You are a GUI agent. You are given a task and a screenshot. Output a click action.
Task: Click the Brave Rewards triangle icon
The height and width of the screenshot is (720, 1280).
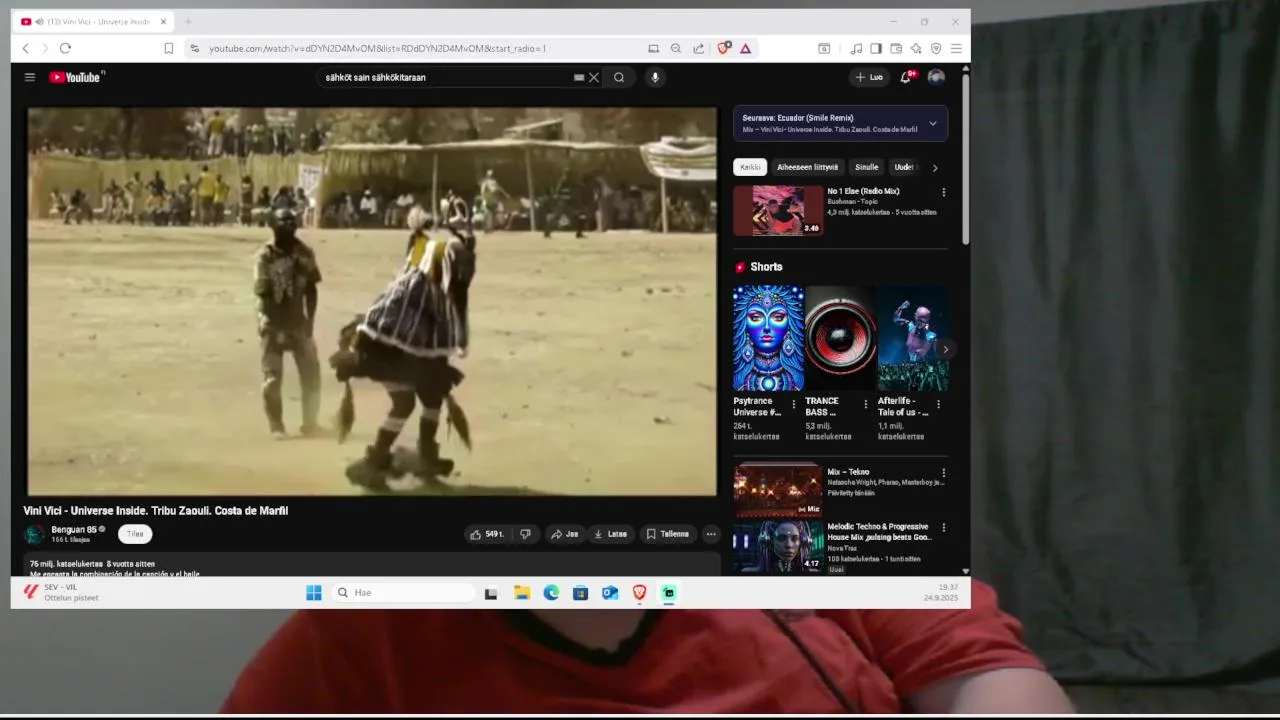(x=745, y=48)
